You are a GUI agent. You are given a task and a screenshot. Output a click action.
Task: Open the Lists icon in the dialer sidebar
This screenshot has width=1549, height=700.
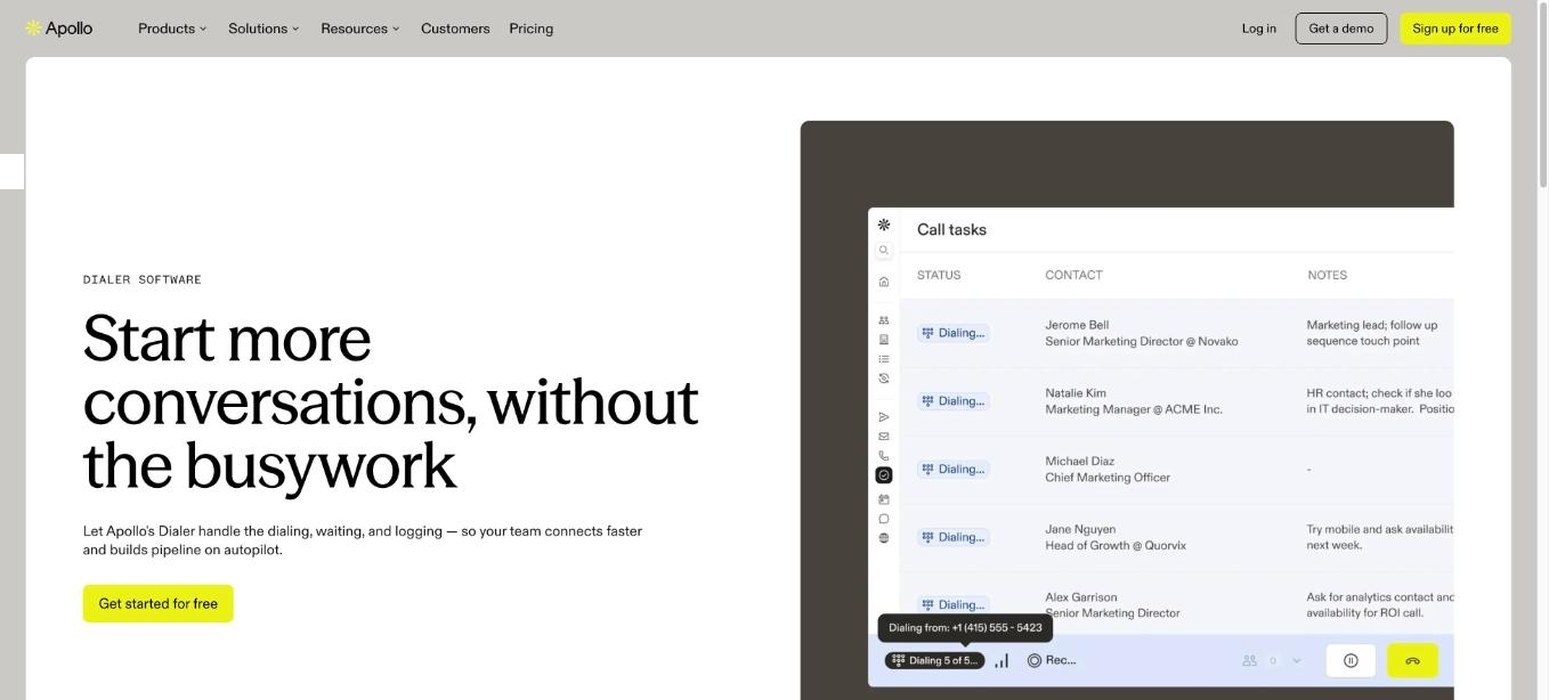point(884,359)
